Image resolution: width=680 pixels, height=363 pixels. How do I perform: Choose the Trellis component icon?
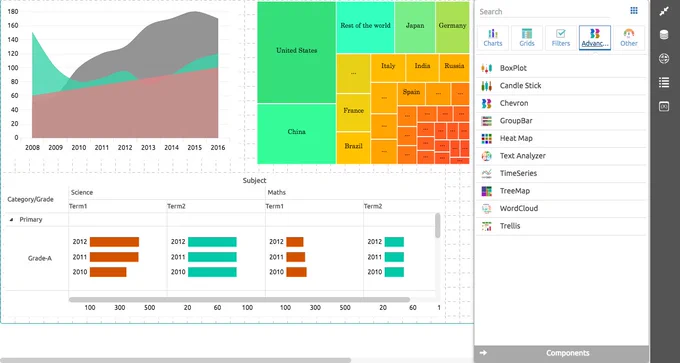click(487, 226)
